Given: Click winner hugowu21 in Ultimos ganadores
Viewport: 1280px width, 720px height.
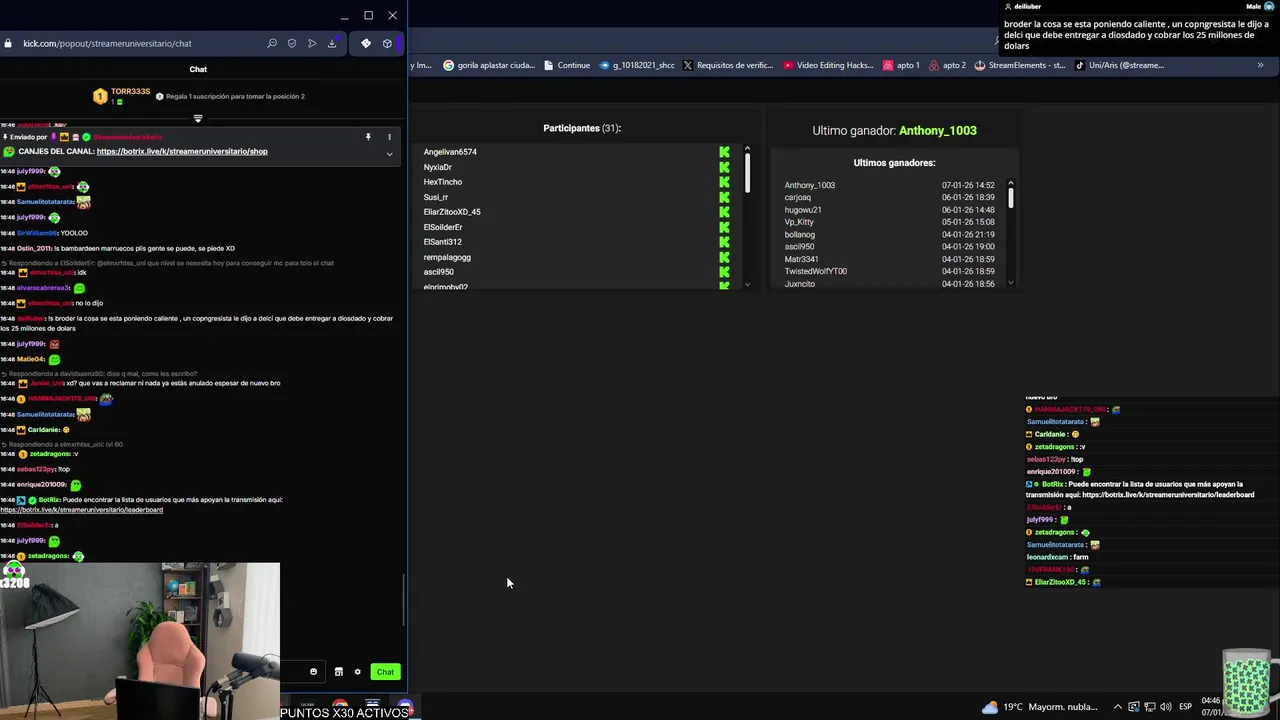Looking at the screenshot, I should (x=803, y=210).
